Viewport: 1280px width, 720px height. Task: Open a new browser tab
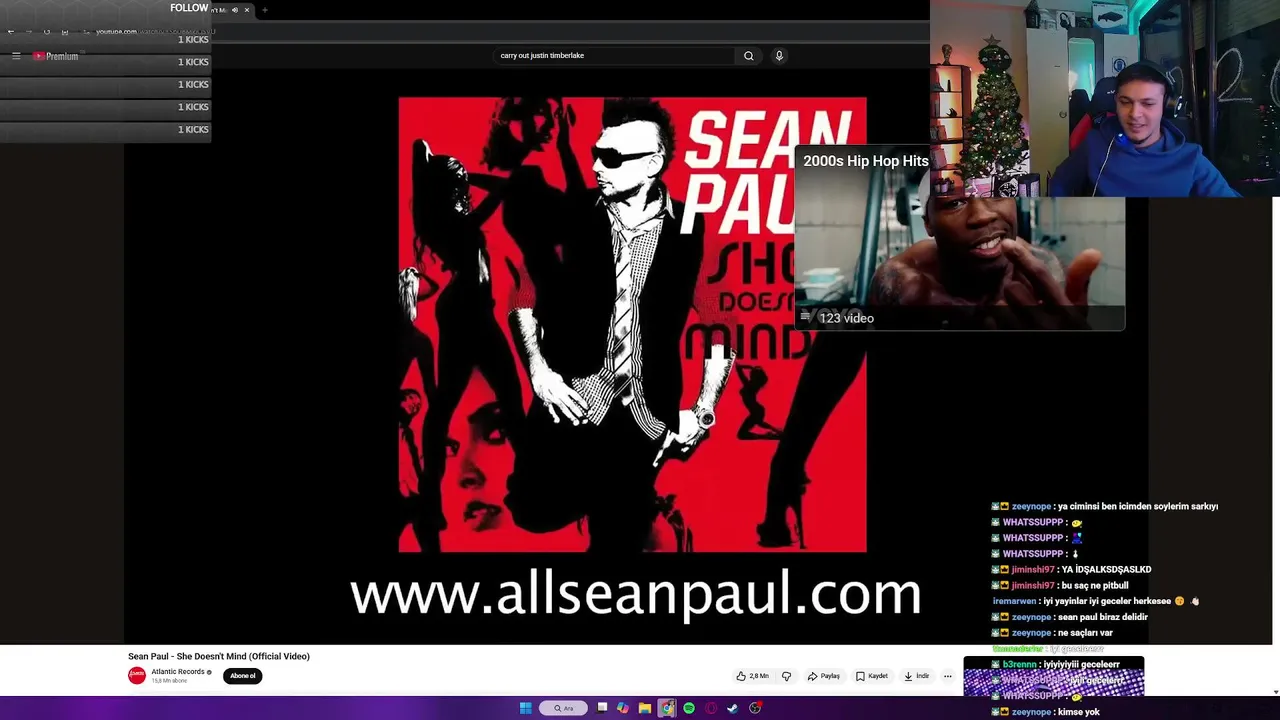[265, 10]
